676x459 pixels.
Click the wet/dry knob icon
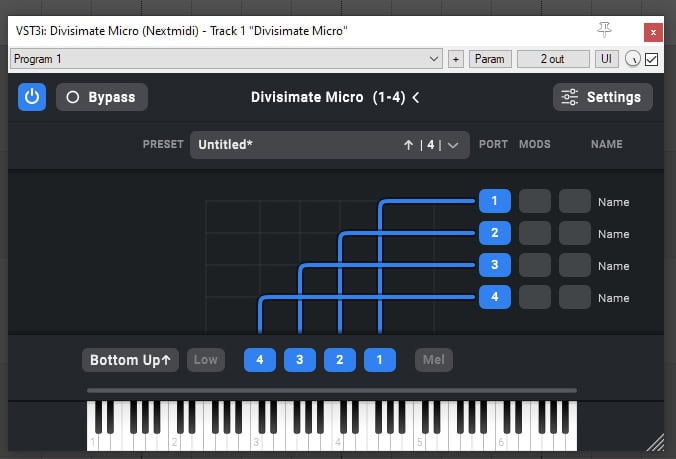tap(632, 59)
